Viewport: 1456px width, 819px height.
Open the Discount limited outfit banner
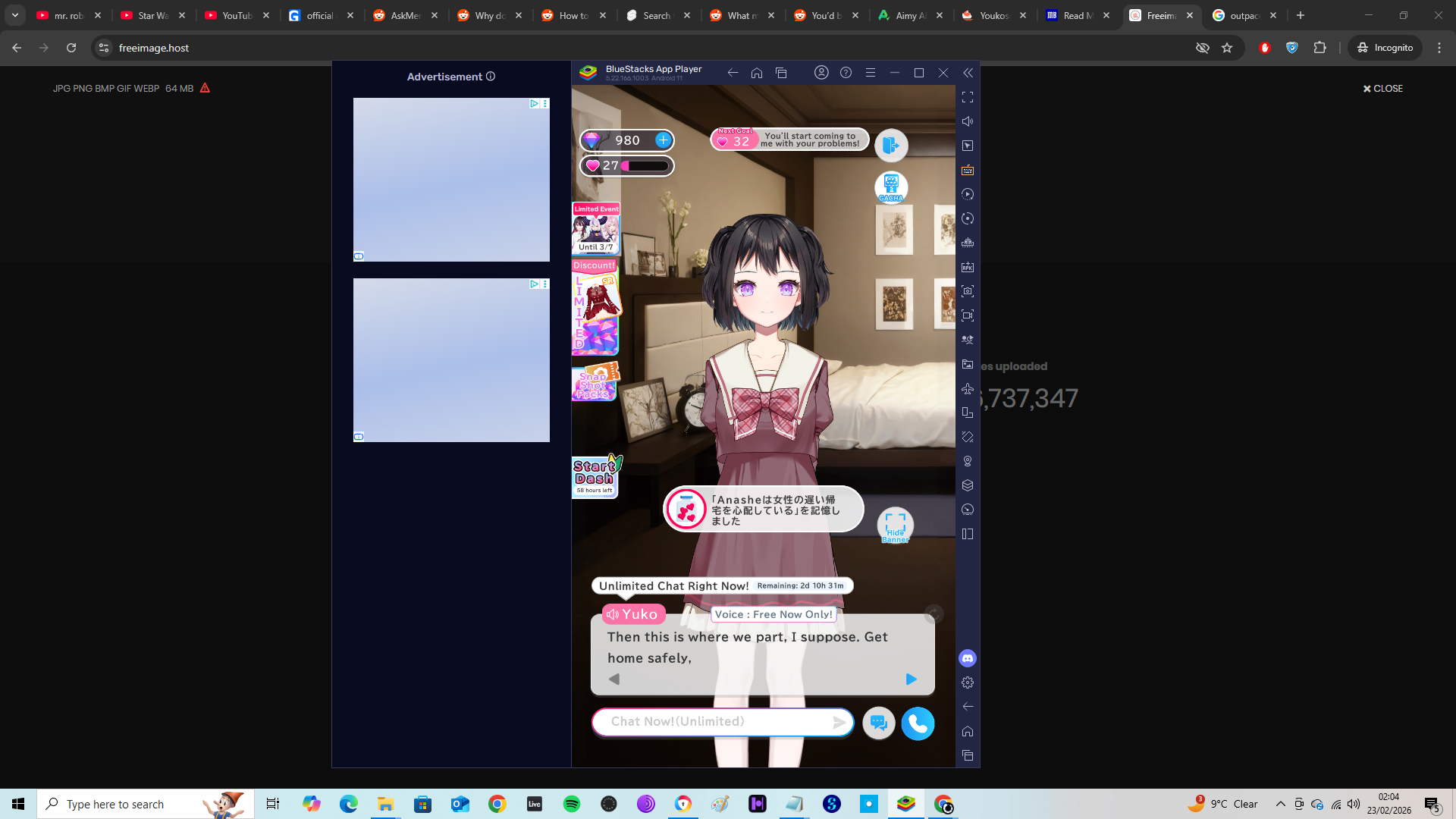point(596,307)
